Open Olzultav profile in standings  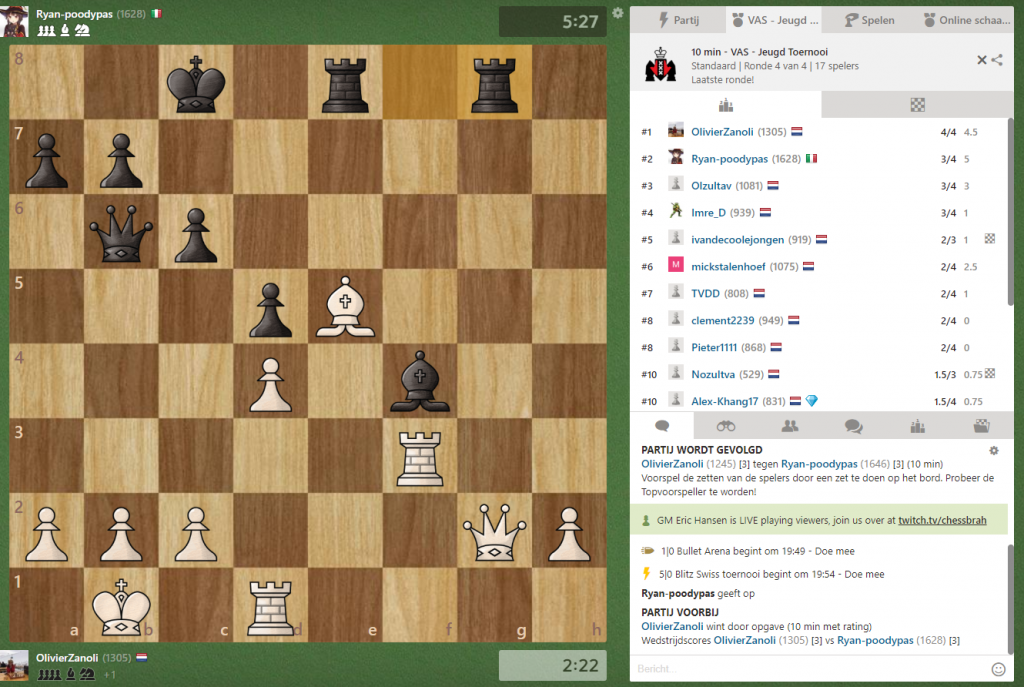tap(711, 186)
